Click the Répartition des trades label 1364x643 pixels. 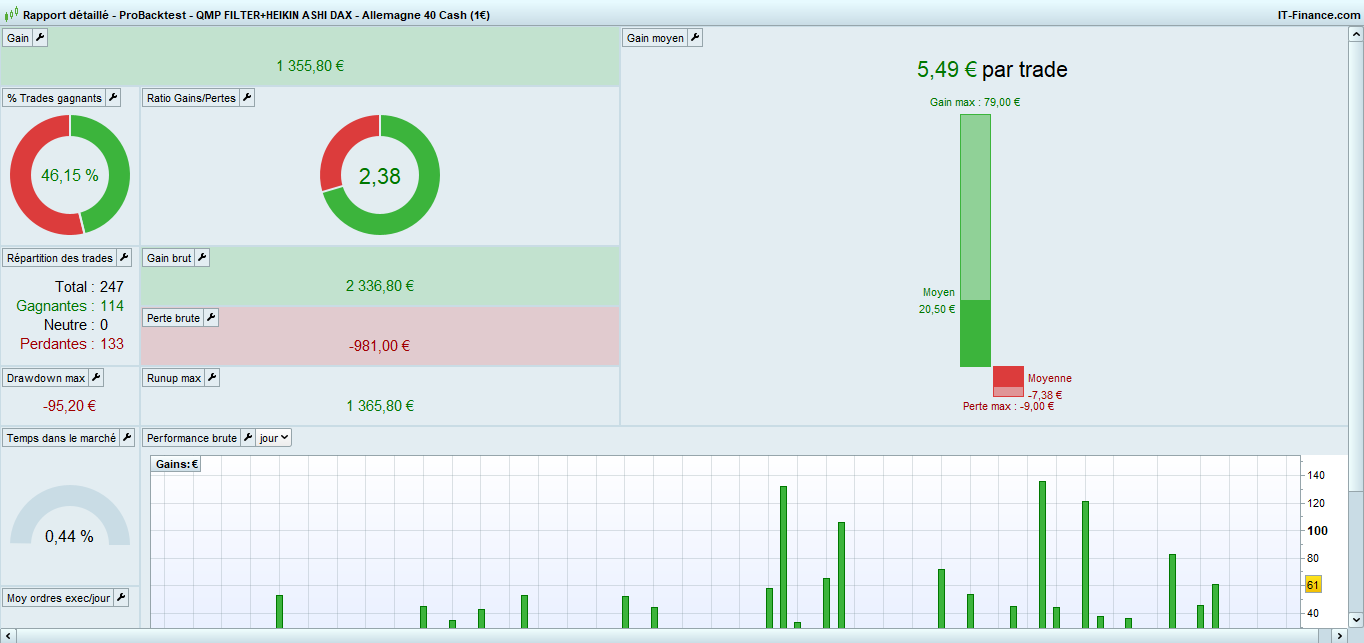click(x=60, y=258)
